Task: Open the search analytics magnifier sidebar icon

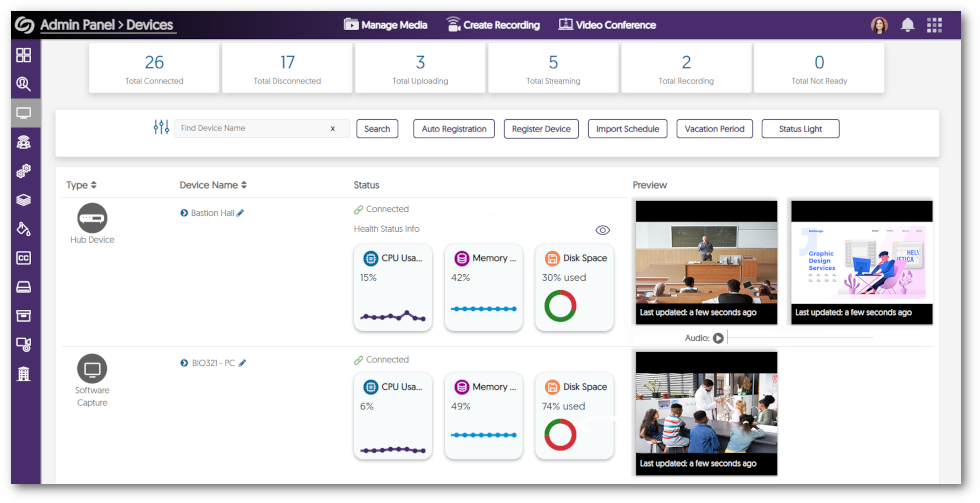Action: pos(24,84)
